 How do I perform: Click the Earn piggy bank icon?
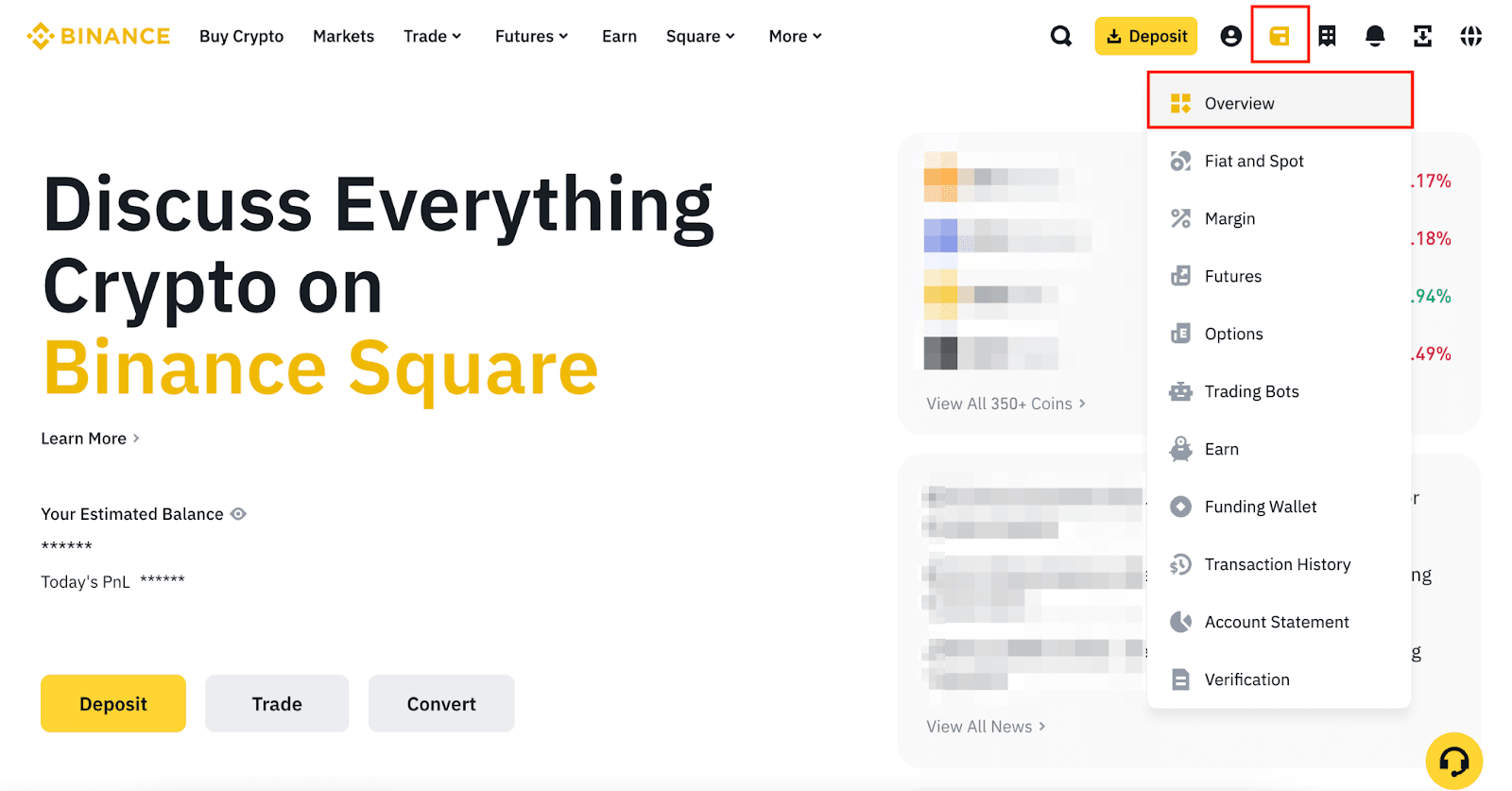1180,449
